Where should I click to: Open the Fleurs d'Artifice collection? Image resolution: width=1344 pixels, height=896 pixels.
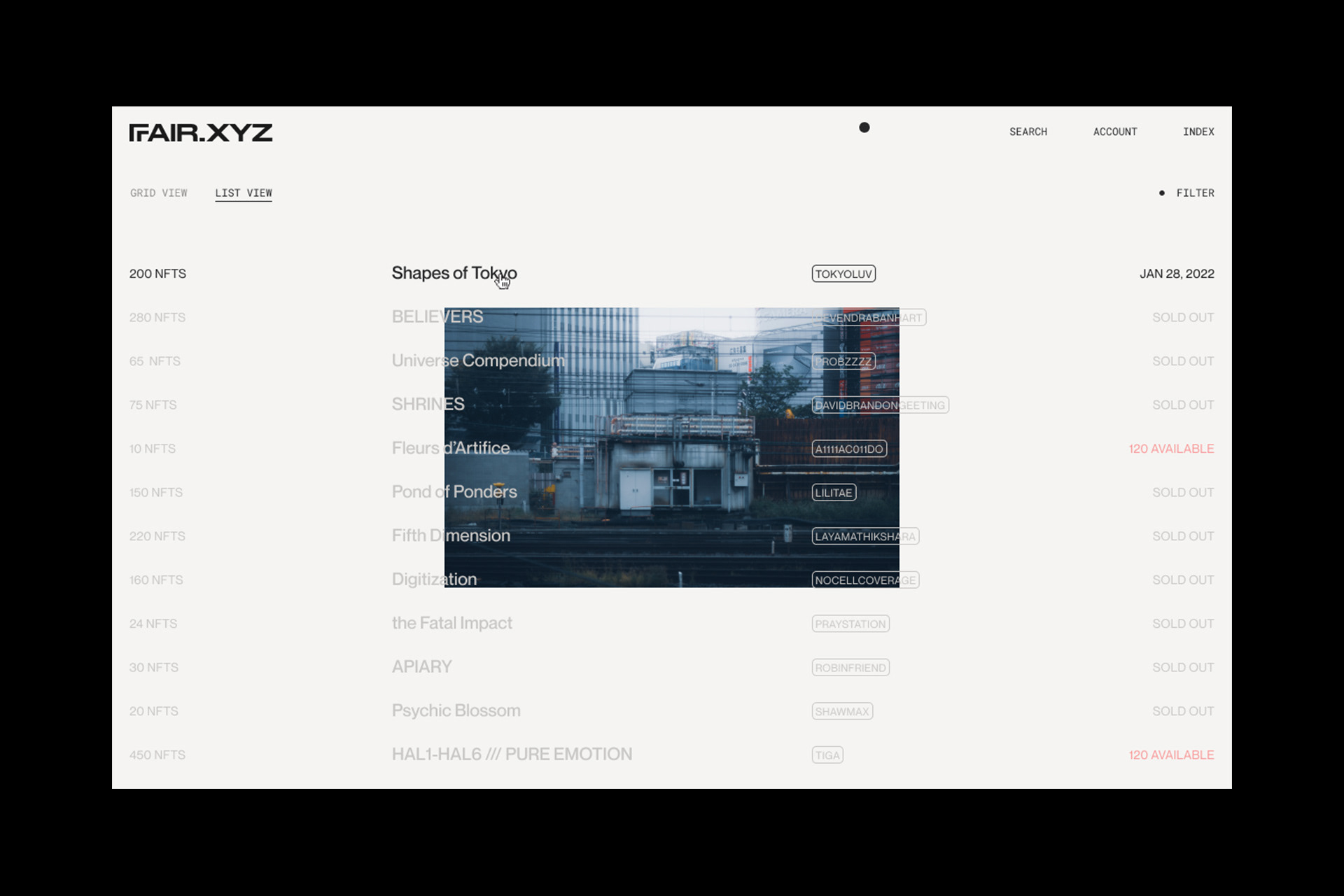point(451,448)
